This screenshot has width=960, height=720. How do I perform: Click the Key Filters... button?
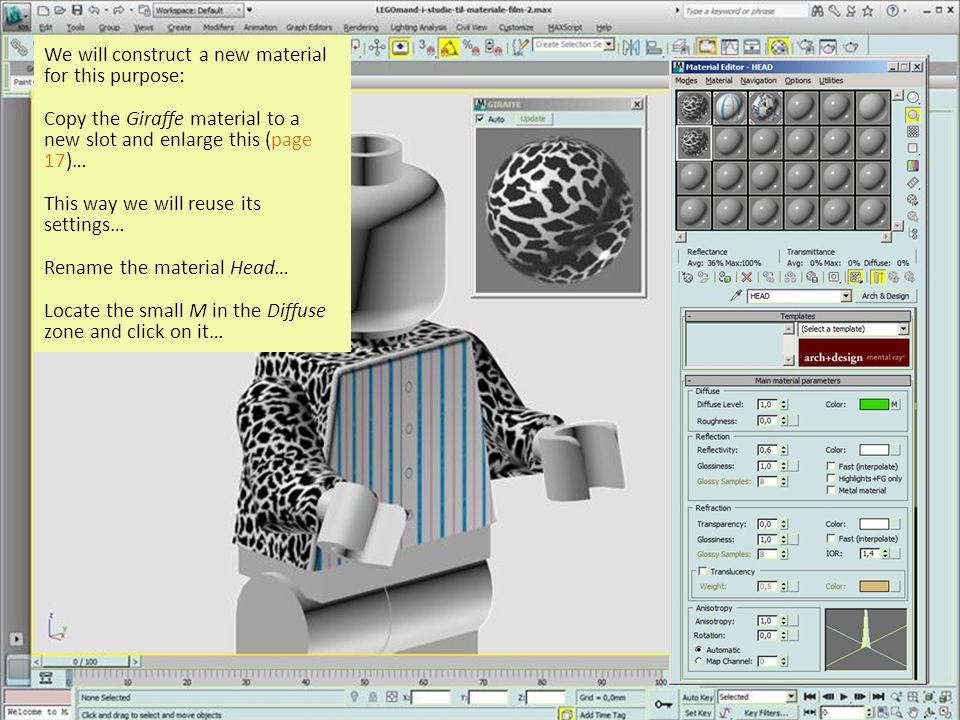tap(765, 713)
